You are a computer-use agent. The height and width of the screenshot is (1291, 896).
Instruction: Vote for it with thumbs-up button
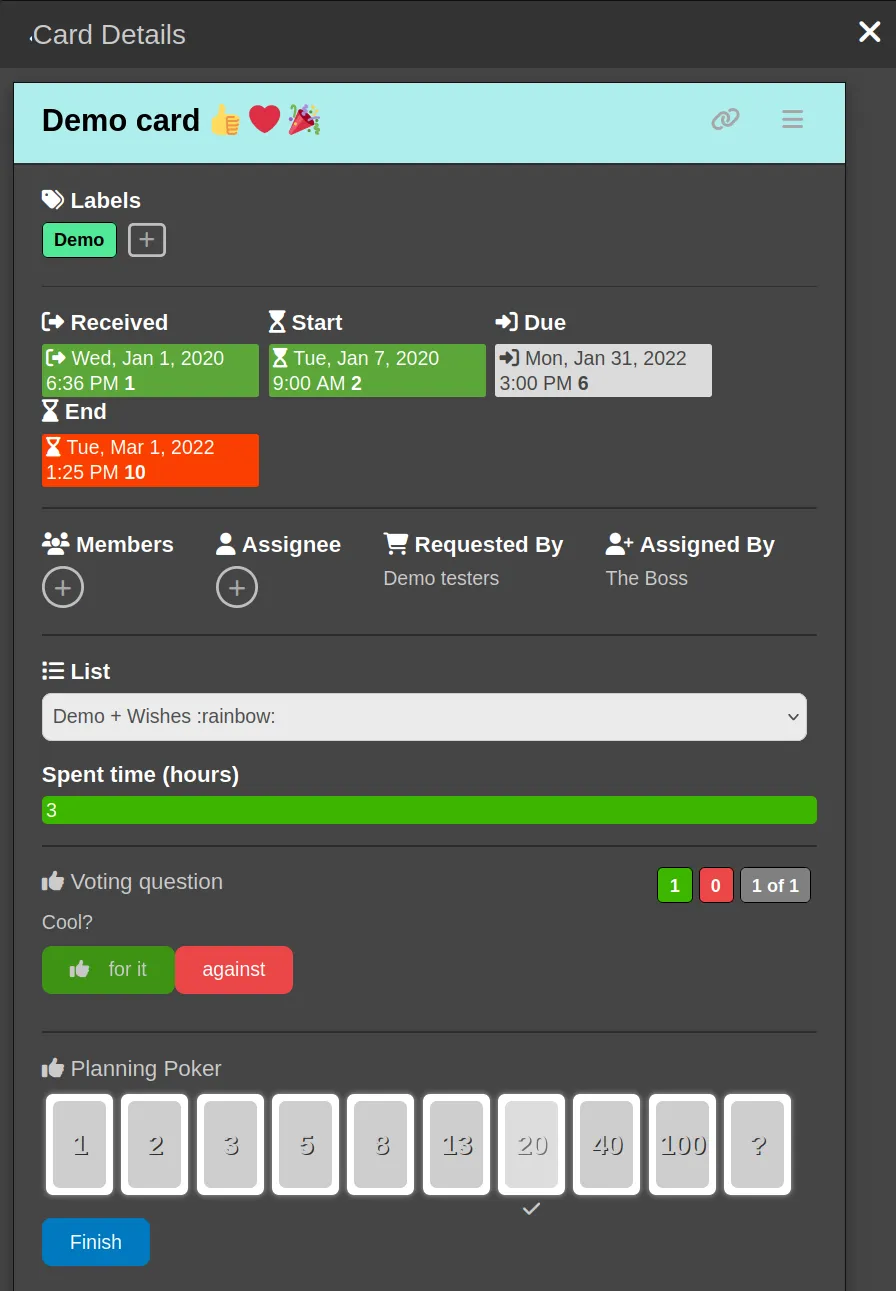coord(108,970)
